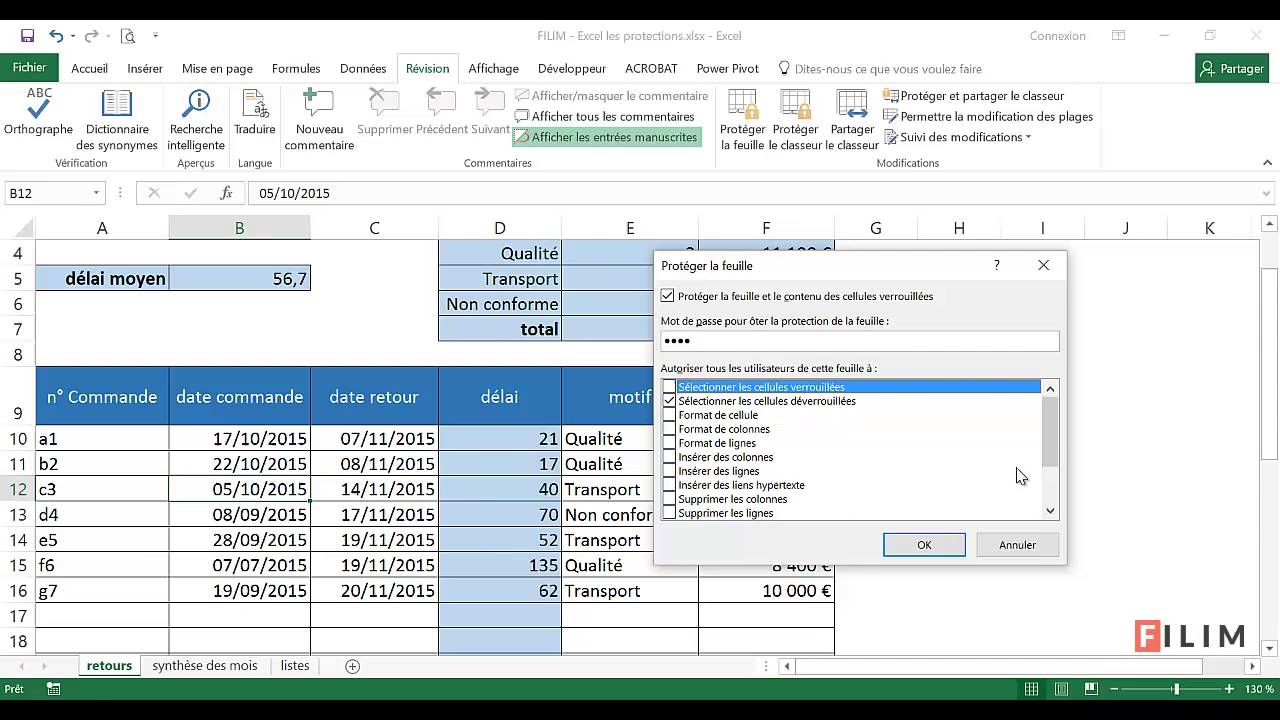Uncheck Sélectionner les cellules déverrouillées
Viewport: 1280px width, 720px height.
[670, 401]
